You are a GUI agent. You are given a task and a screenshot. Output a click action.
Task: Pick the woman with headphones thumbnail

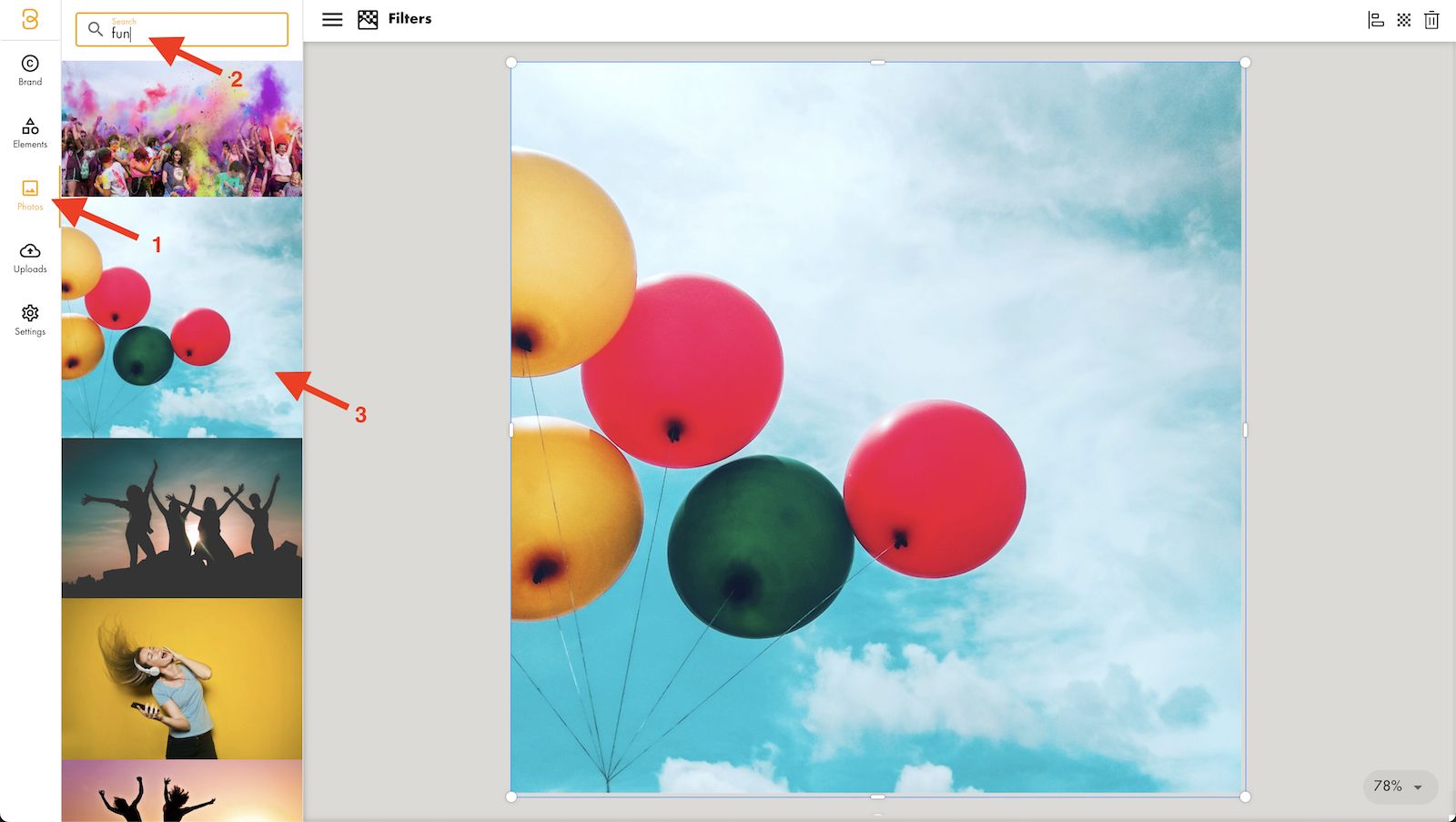[182, 678]
